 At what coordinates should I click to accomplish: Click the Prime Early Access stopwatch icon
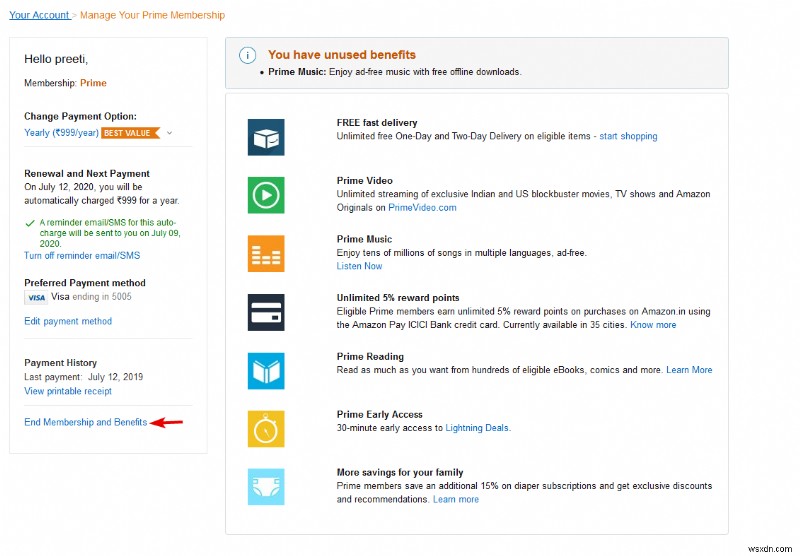pos(266,429)
